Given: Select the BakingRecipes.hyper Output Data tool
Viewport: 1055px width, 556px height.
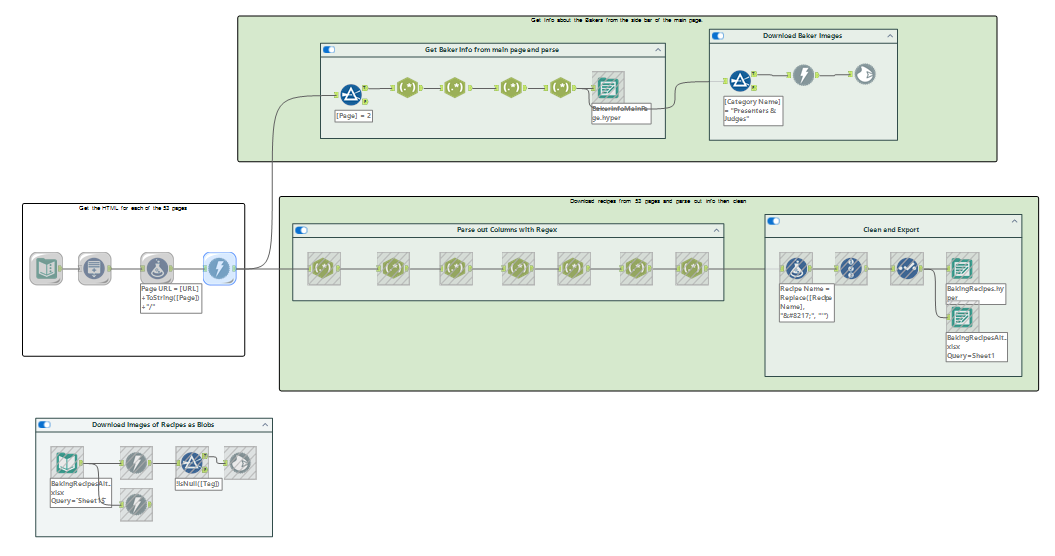Looking at the screenshot, I should click(x=962, y=269).
